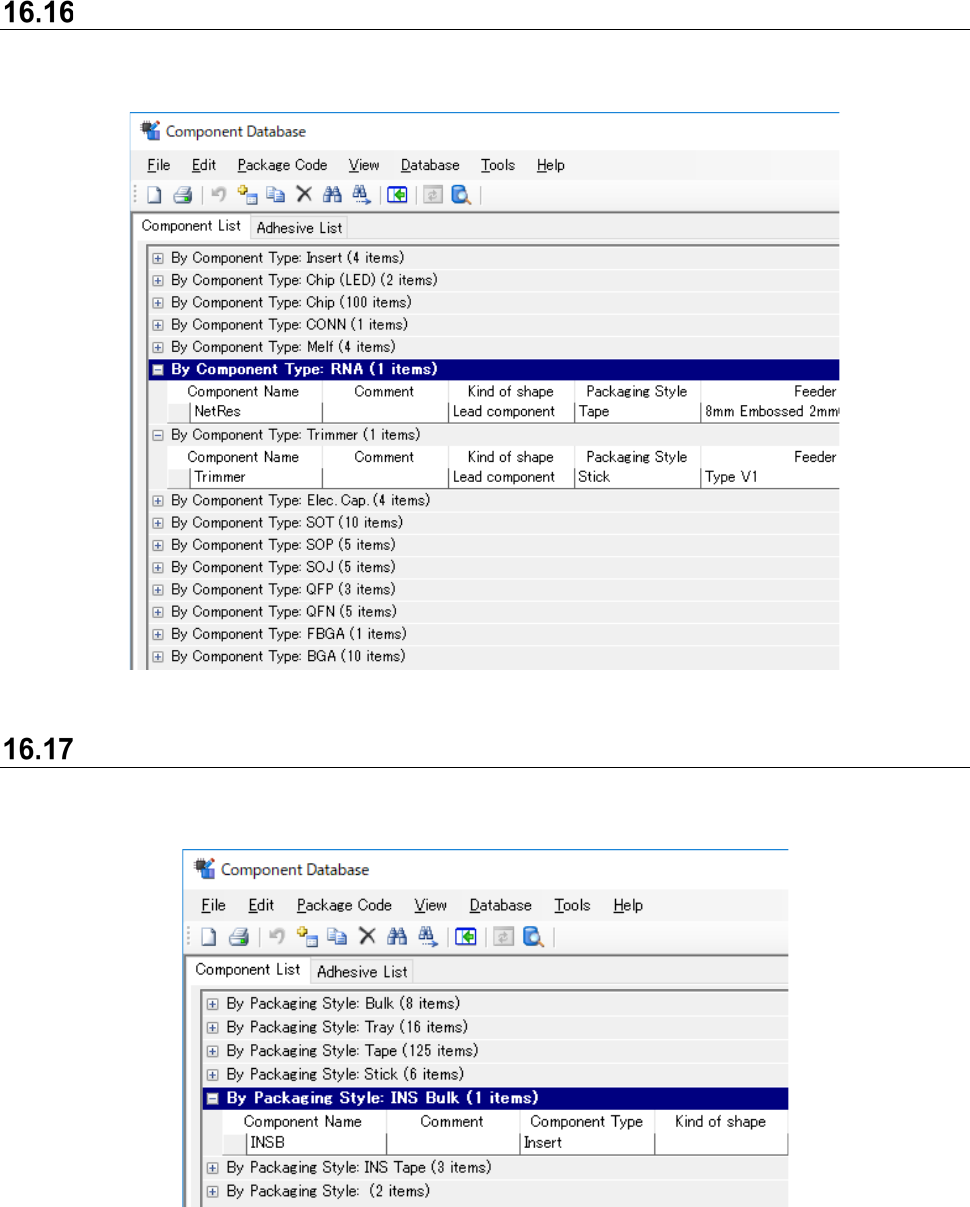Expand the Chip (100 items) group

coord(157,302)
